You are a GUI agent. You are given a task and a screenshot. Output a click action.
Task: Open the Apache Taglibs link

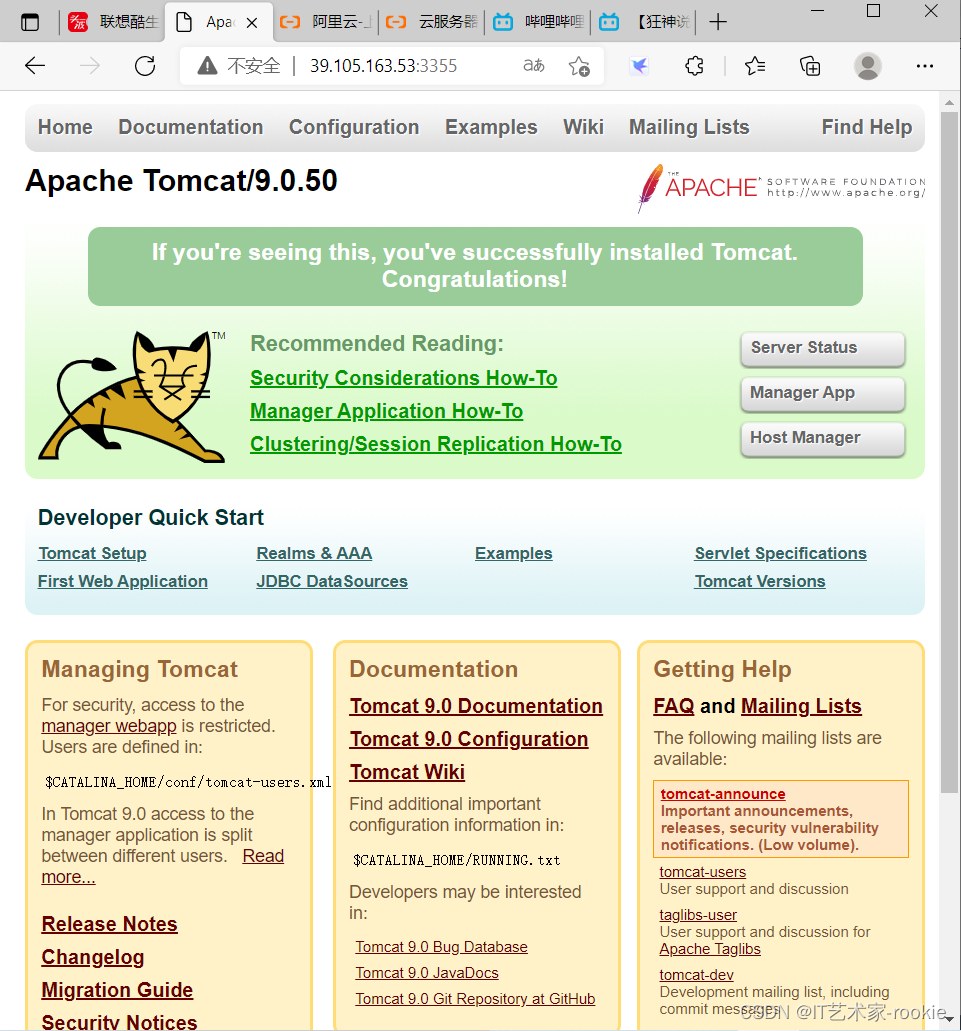[x=710, y=949]
